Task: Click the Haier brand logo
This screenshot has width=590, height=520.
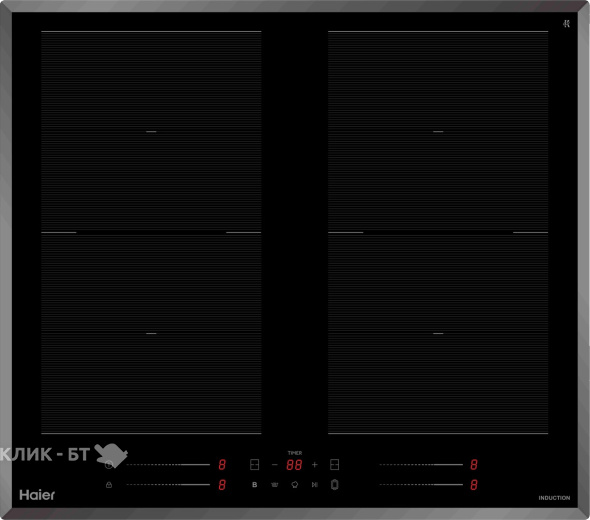Action: click(37, 495)
